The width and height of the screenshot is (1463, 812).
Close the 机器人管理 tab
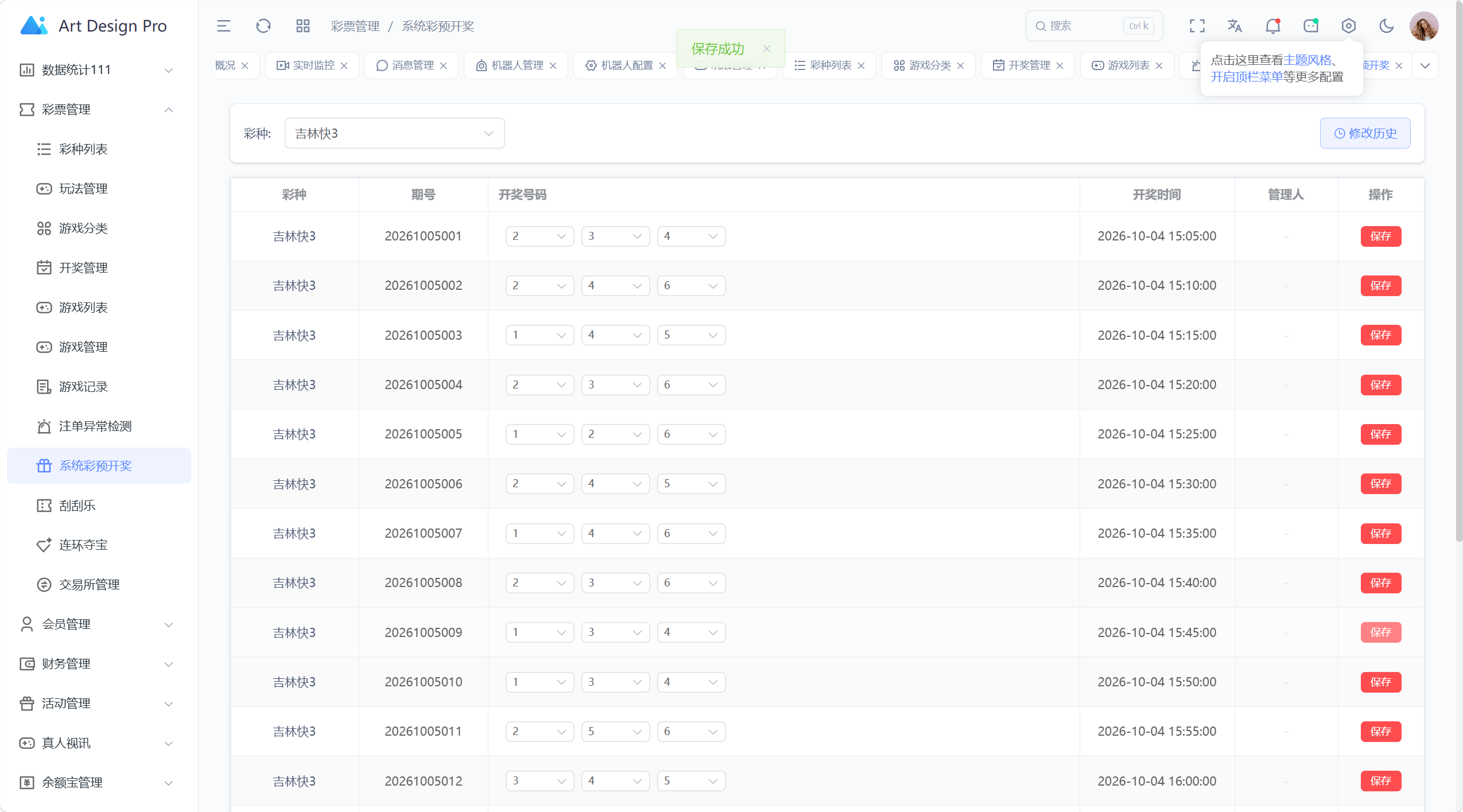point(553,65)
